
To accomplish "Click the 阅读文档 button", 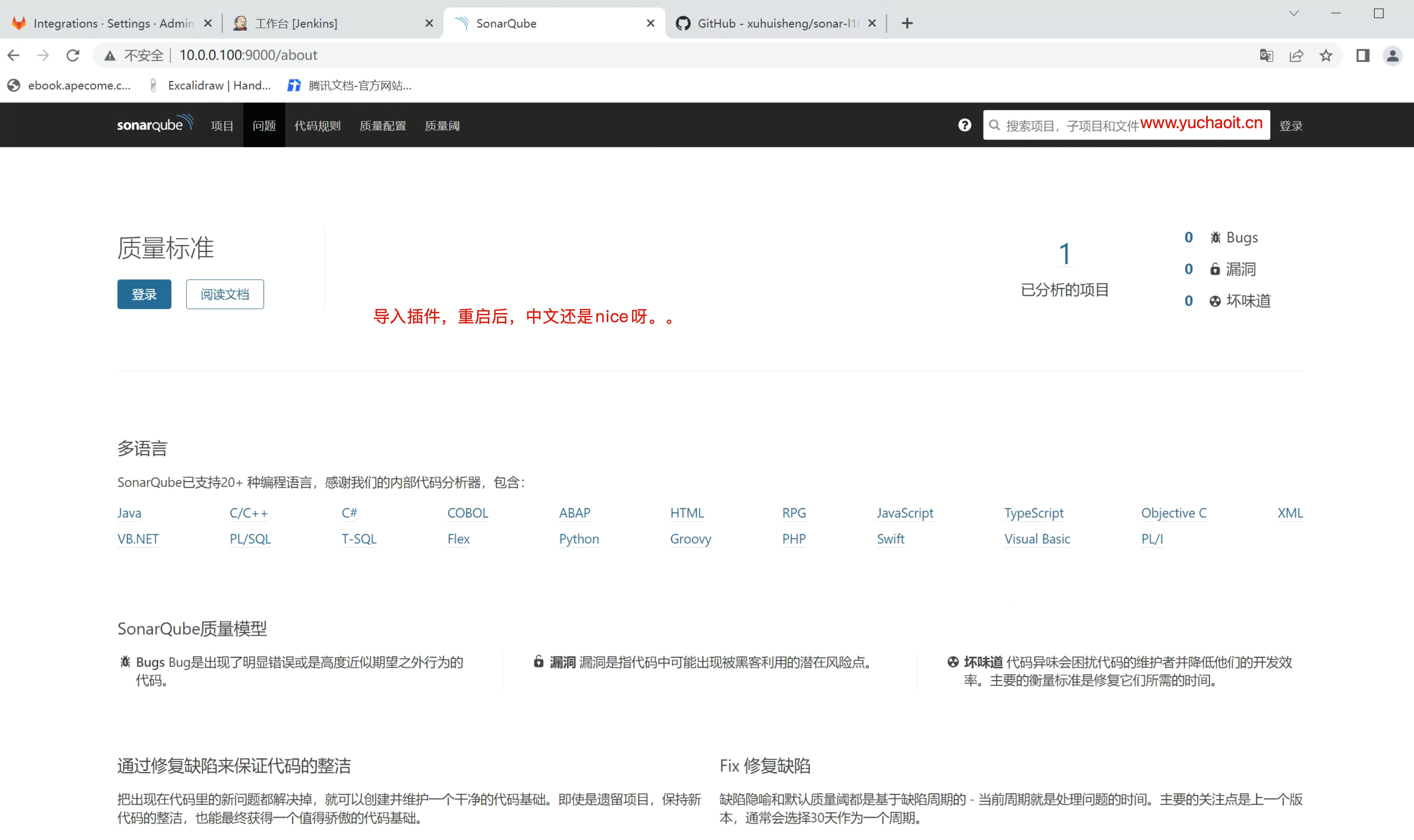I will 225,294.
